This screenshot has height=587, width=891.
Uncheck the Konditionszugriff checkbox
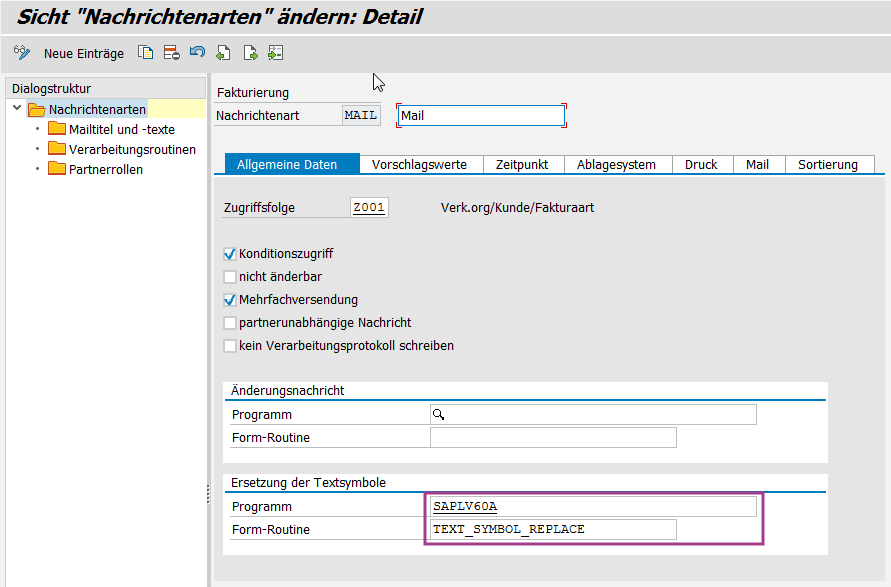pos(230,254)
